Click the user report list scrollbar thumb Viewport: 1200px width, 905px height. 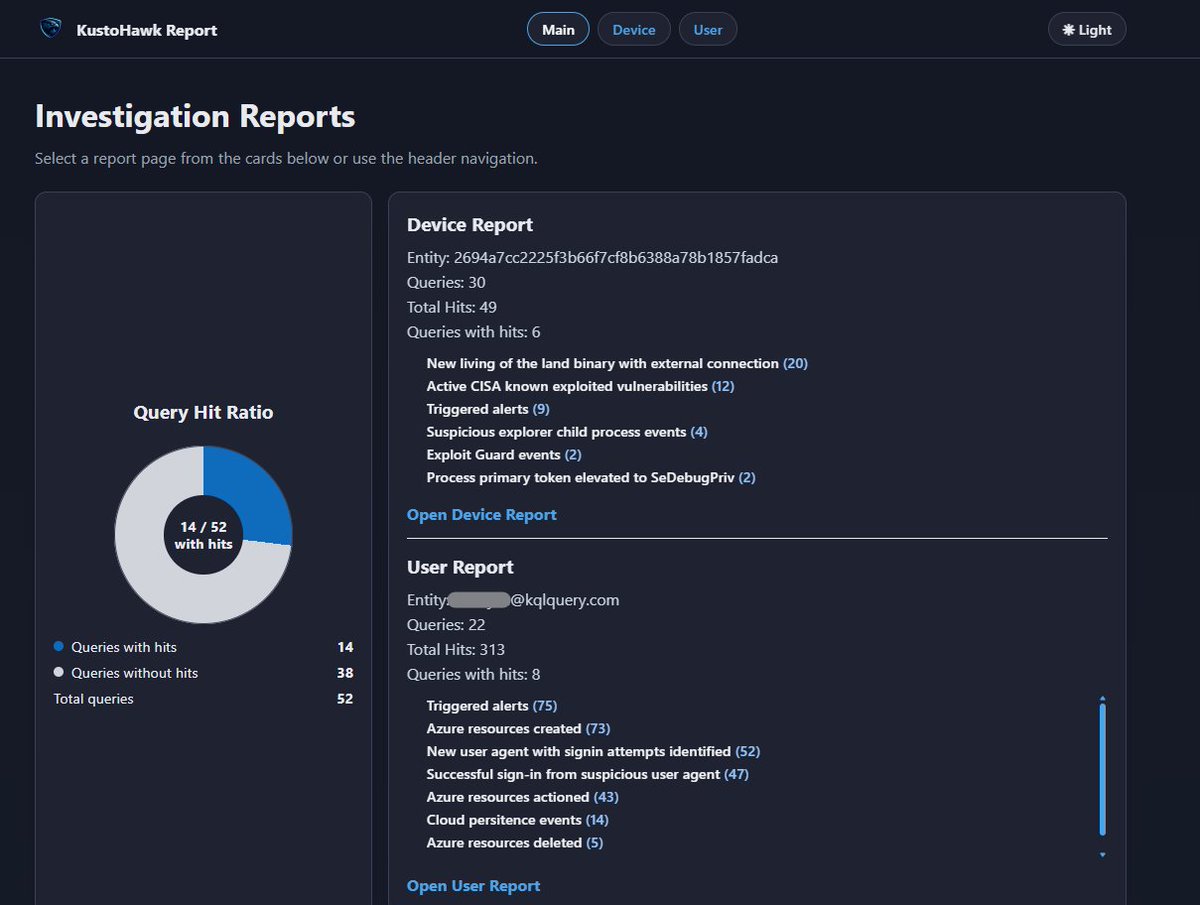1103,768
